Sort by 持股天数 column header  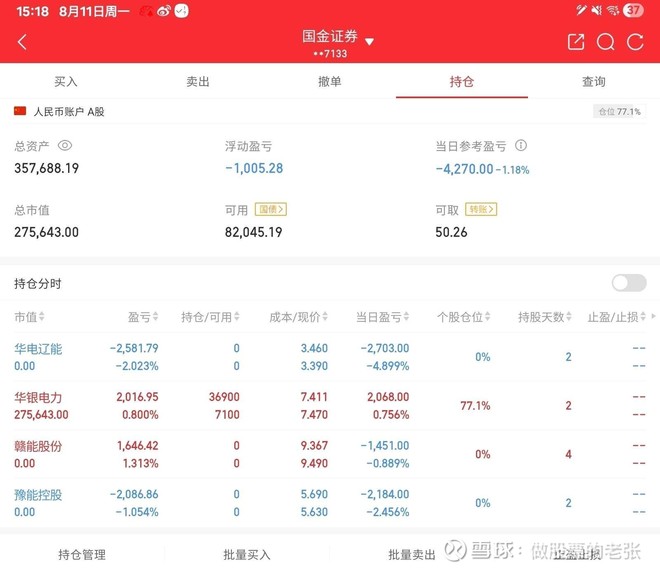click(545, 317)
